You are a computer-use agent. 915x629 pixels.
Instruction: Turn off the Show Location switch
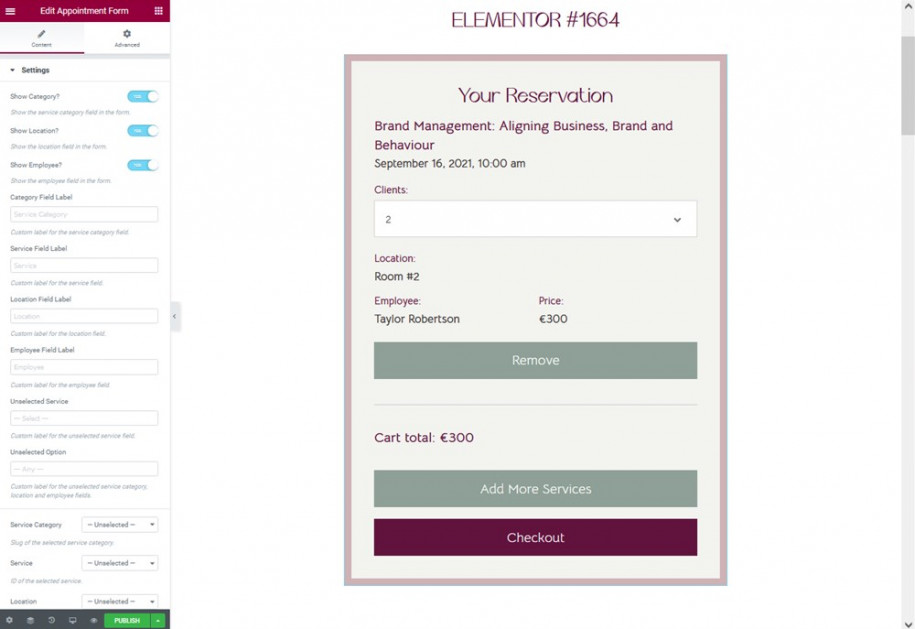pyautogui.click(x=143, y=131)
